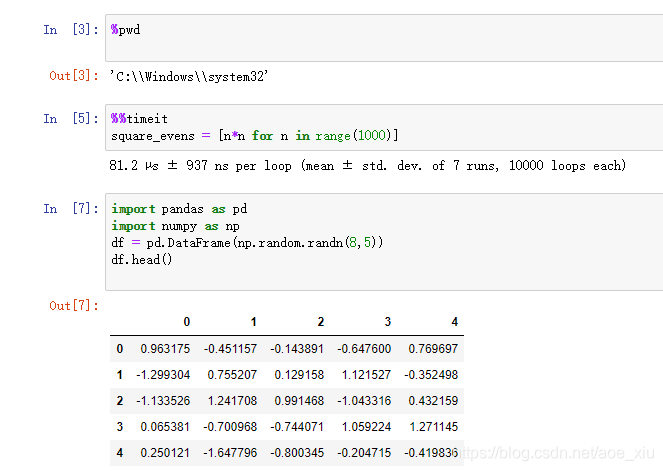Click column header 3 in dataframe
The image size is (663, 471).
387,322
